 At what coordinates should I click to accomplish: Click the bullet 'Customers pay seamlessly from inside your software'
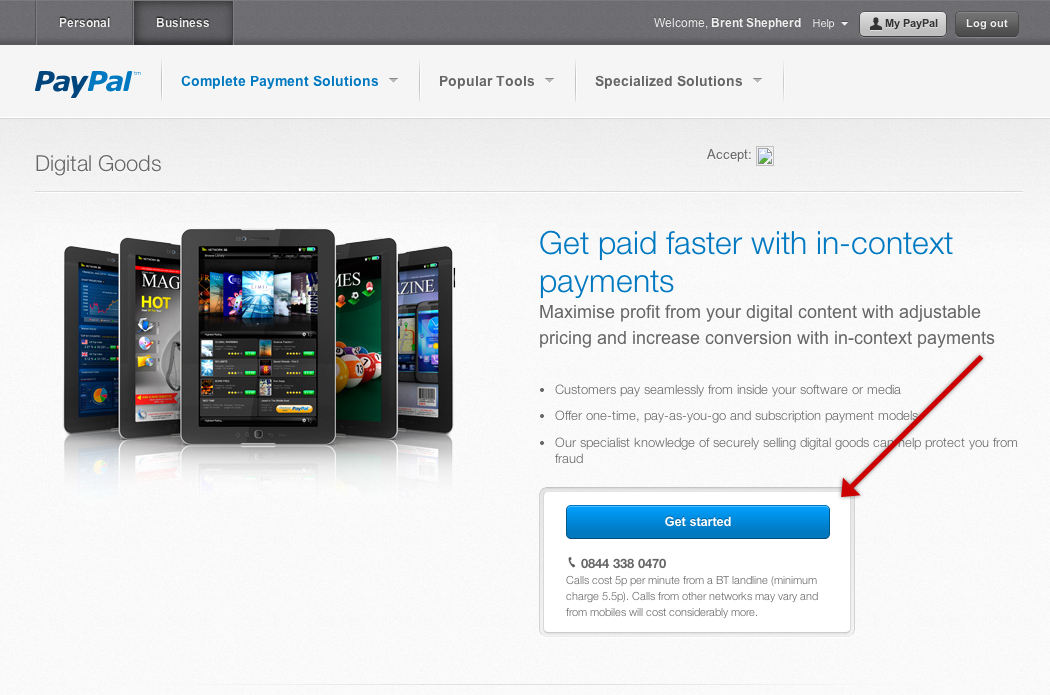click(x=727, y=390)
